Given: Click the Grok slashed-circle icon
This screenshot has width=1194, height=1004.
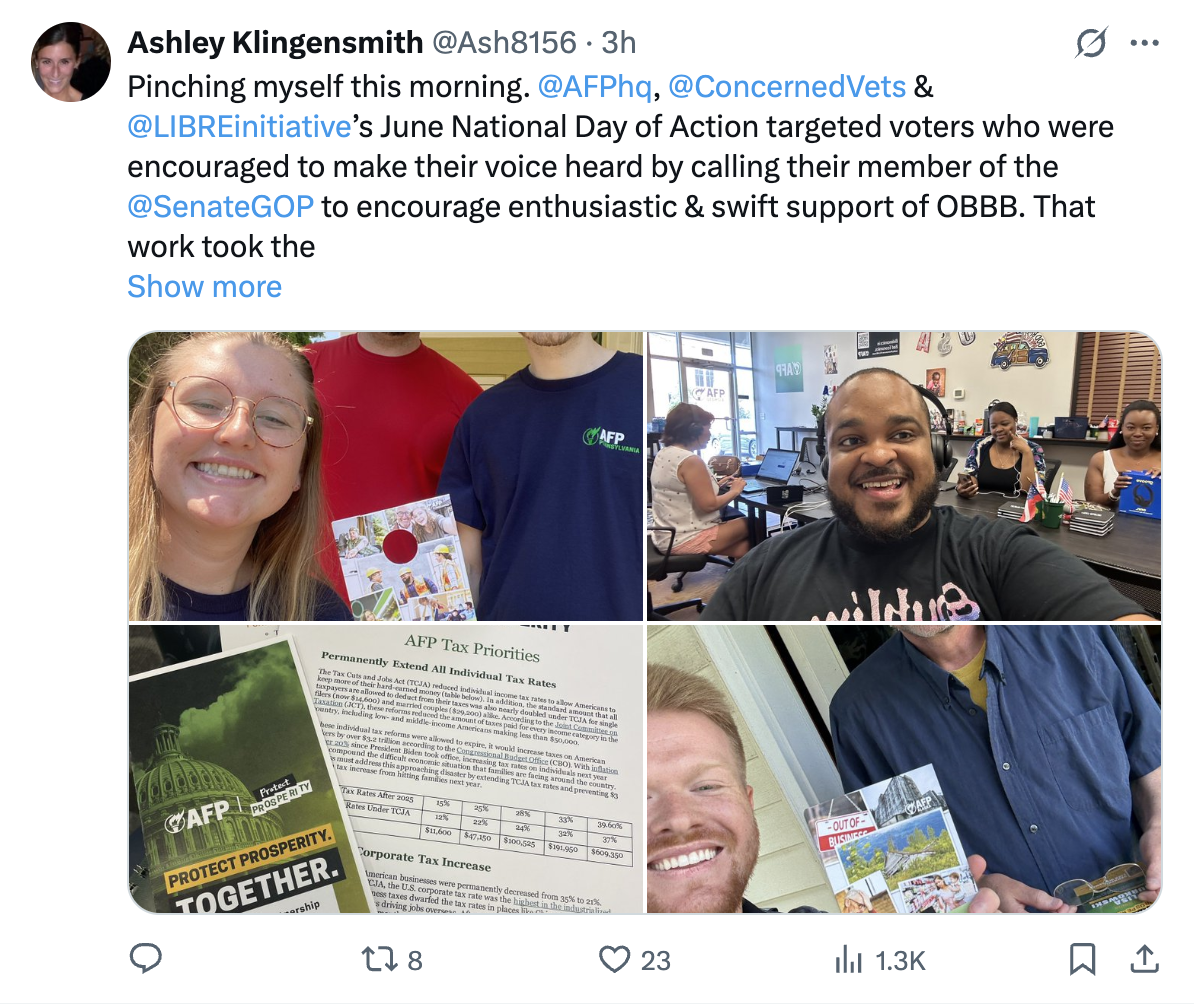Looking at the screenshot, I should 1090,43.
